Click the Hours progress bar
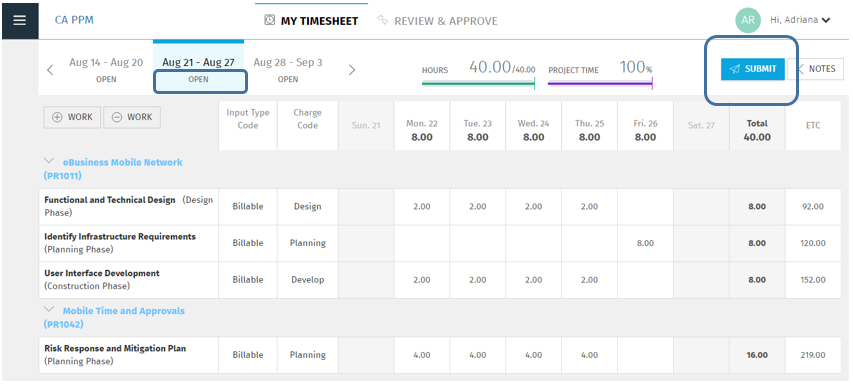 [x=479, y=83]
